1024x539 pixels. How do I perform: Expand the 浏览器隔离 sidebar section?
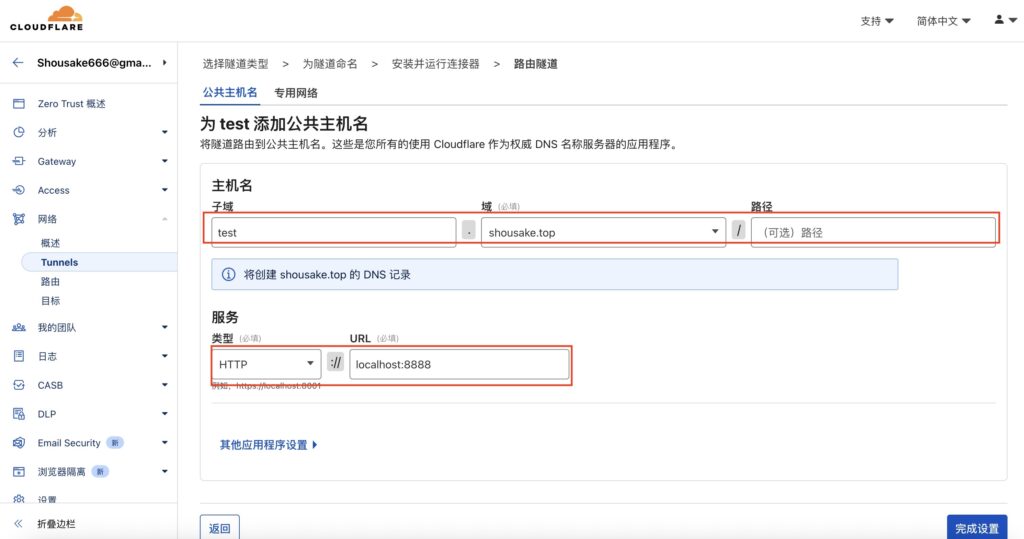coord(165,471)
